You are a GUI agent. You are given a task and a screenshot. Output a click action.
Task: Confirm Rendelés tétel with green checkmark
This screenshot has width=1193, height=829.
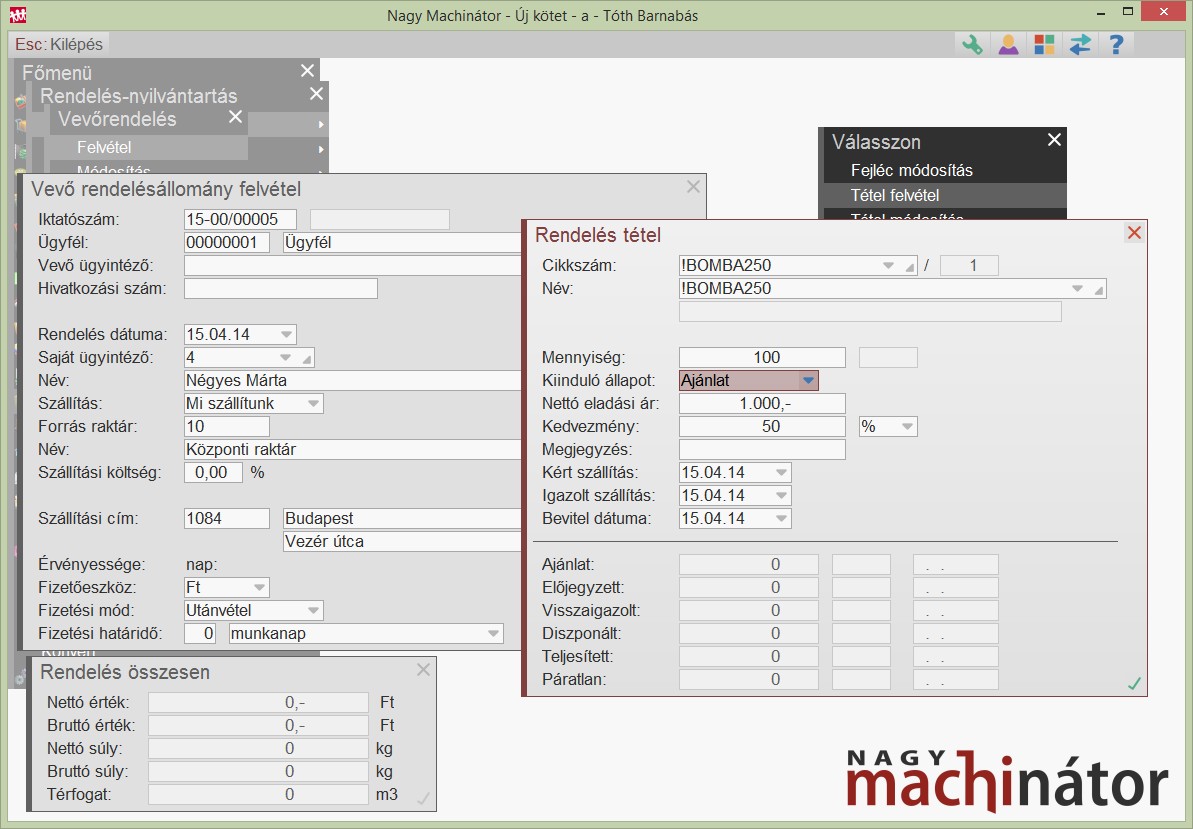pyautogui.click(x=1134, y=684)
